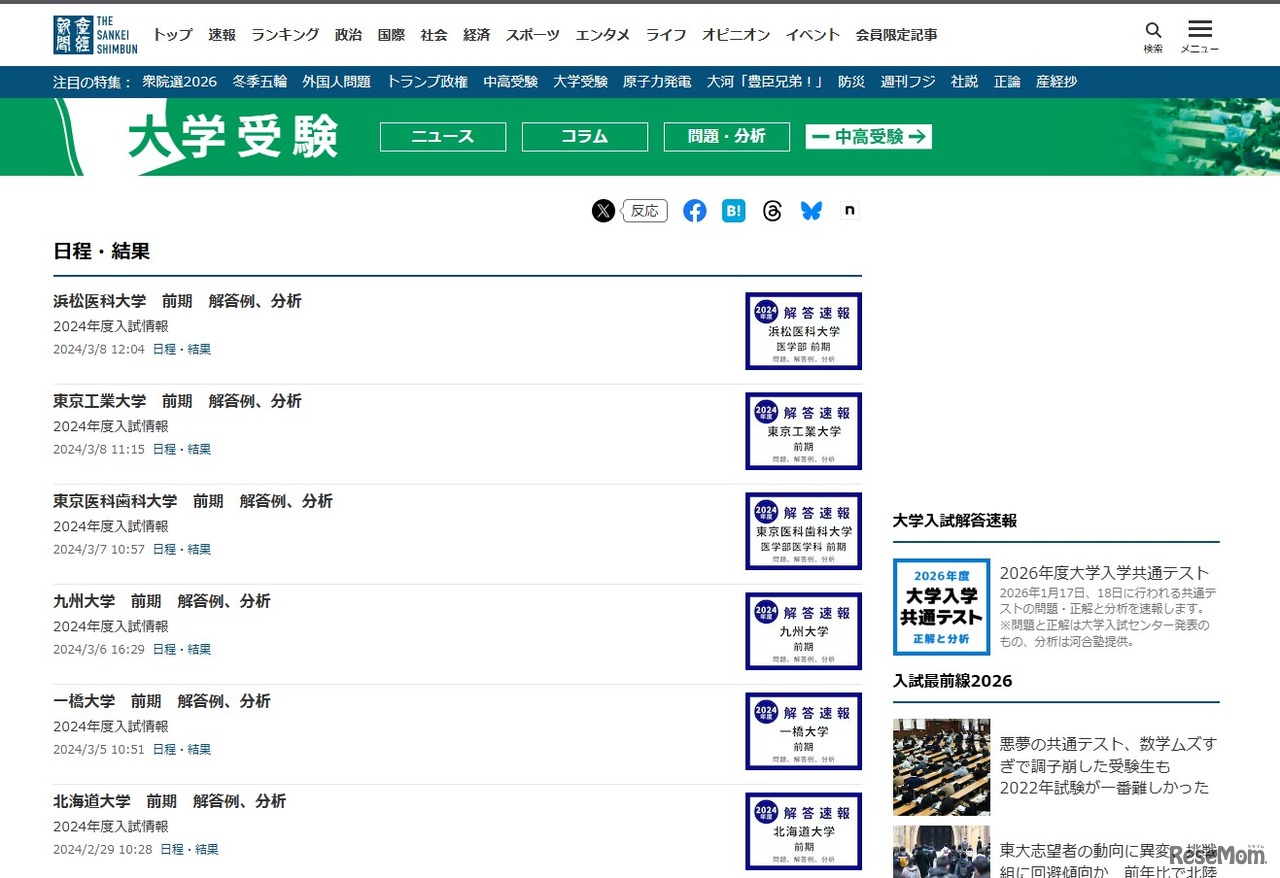Viewport: 1280px width, 878px height.
Task: Switch to the エンタメ menu item
Action: click(602, 35)
